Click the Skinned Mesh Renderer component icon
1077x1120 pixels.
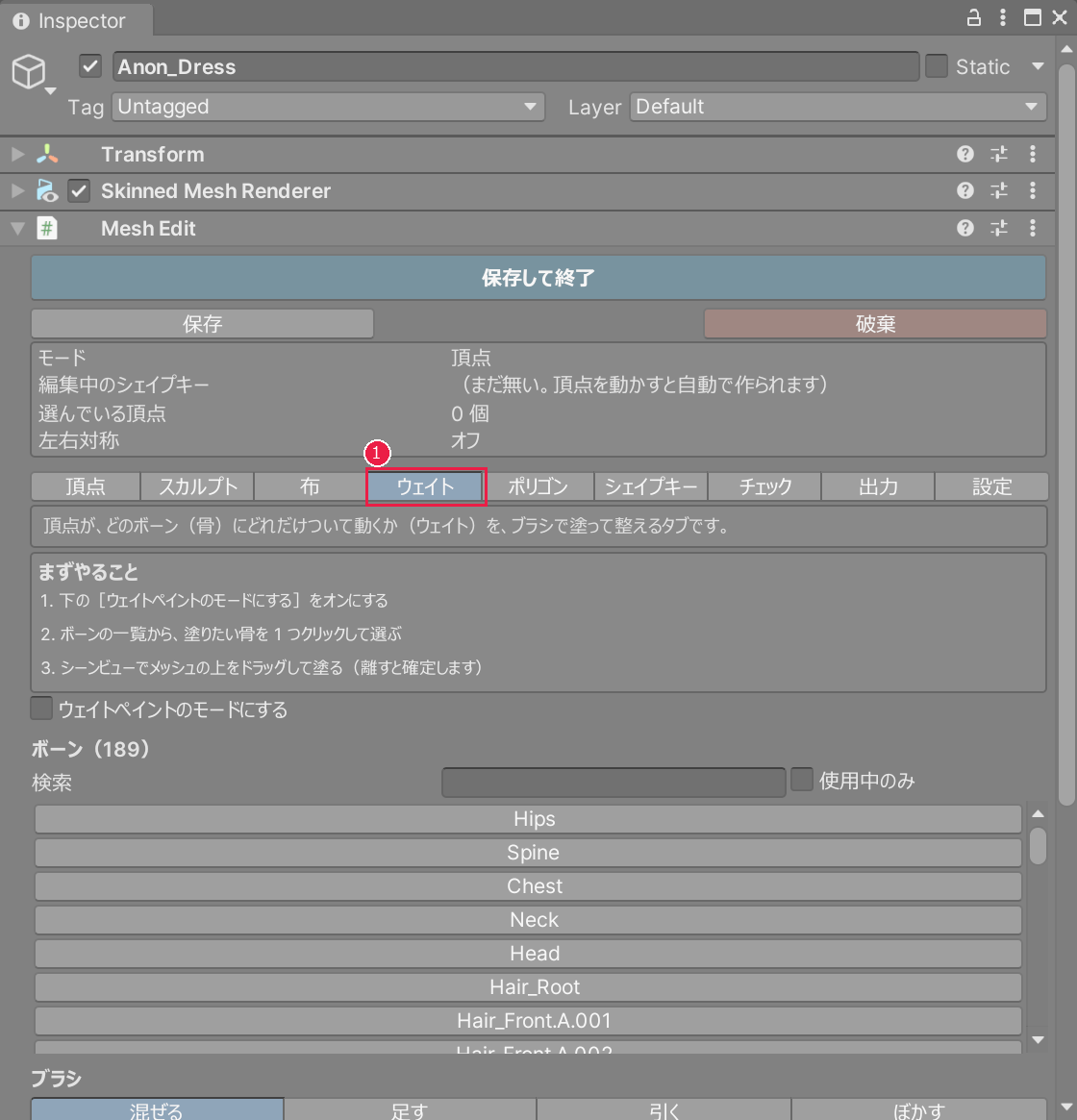click(x=47, y=190)
